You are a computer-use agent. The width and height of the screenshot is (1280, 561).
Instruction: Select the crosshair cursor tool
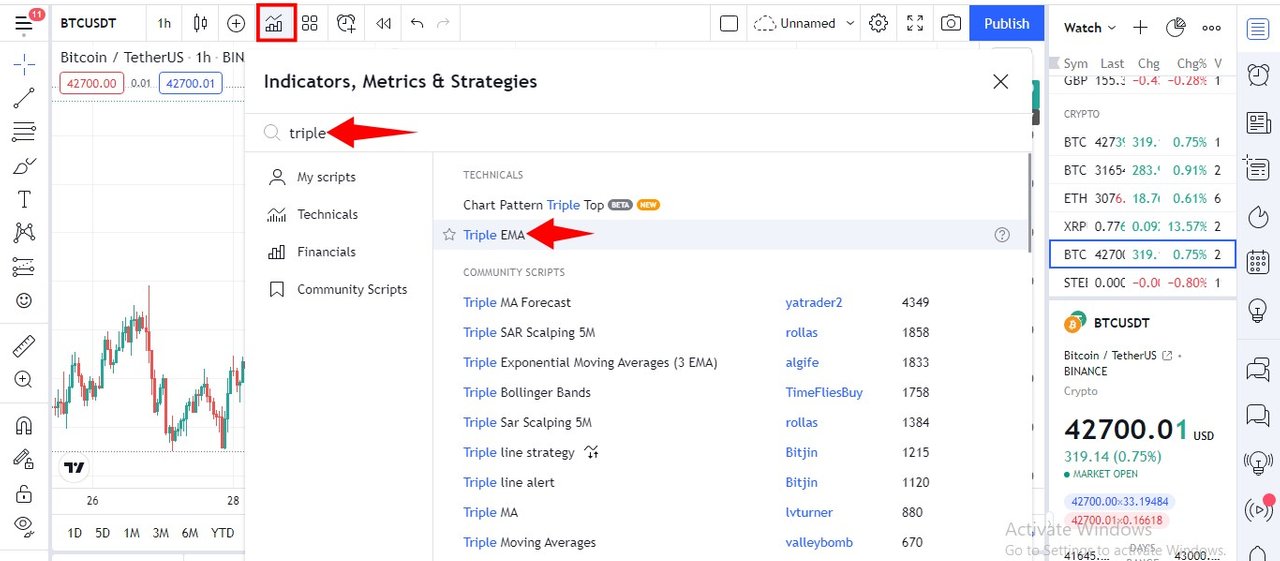point(24,65)
